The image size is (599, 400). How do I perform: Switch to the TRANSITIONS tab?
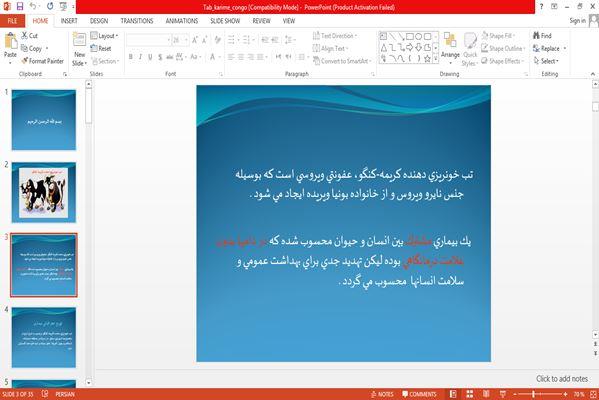(137, 21)
